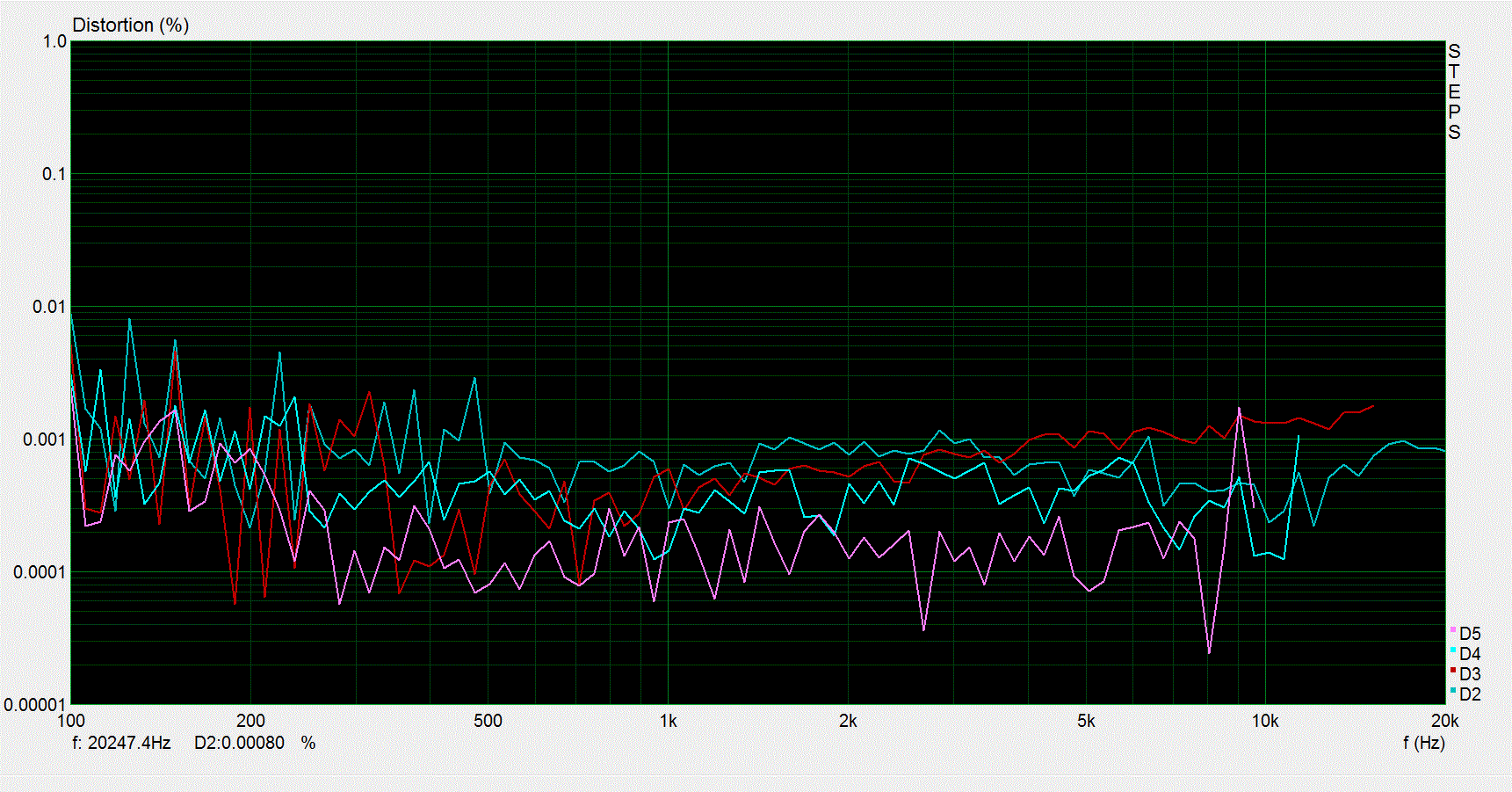Viewport: 1512px width, 792px height.
Task: Click the 0.01 y-axis tick label
Action: [49, 307]
